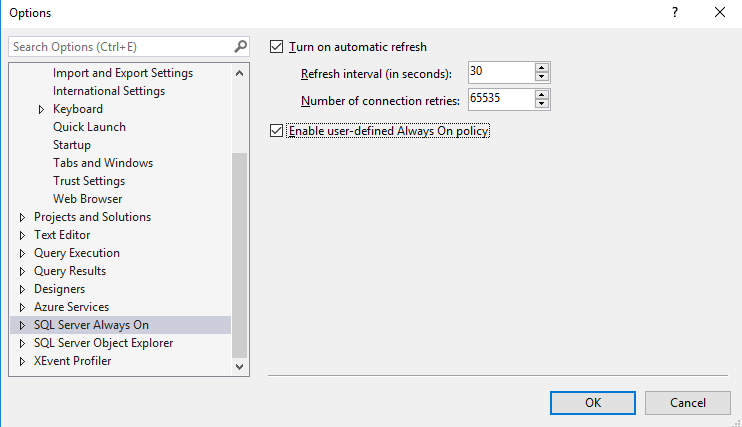Open Trust Settings page
Screen dimensions: 742x427
(x=89, y=181)
